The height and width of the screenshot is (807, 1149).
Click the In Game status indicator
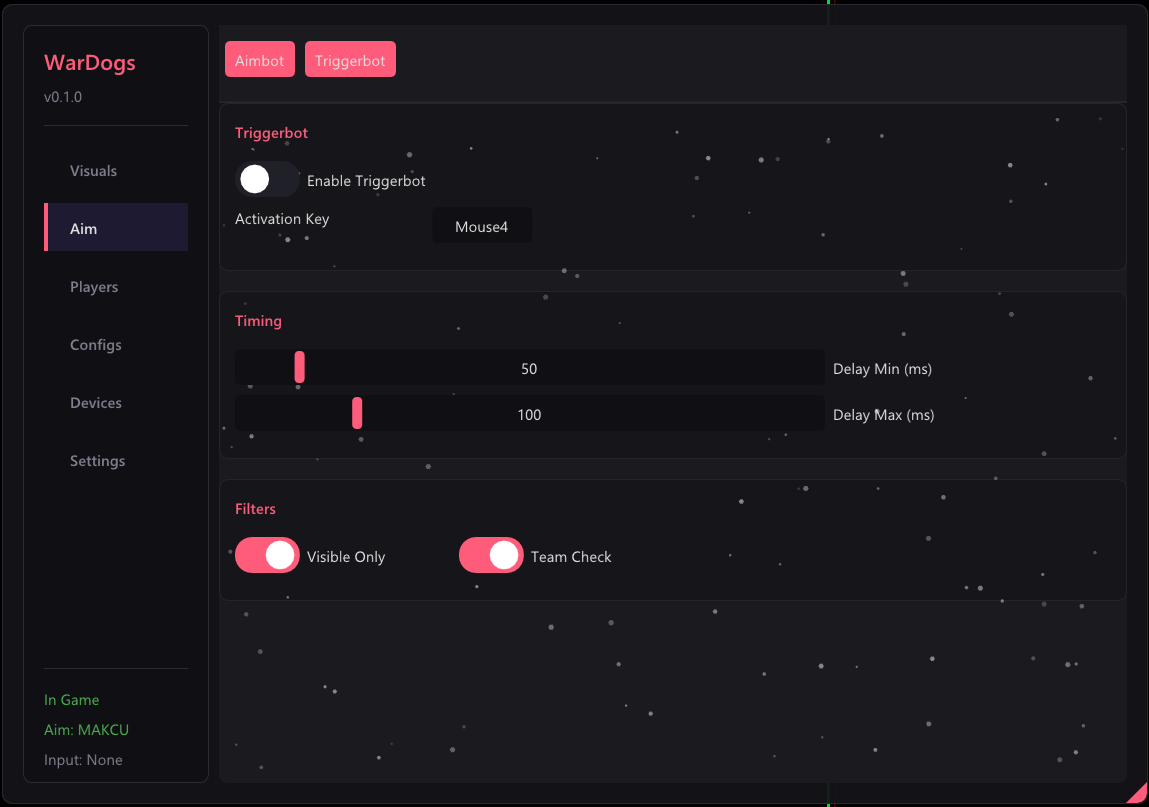71,699
